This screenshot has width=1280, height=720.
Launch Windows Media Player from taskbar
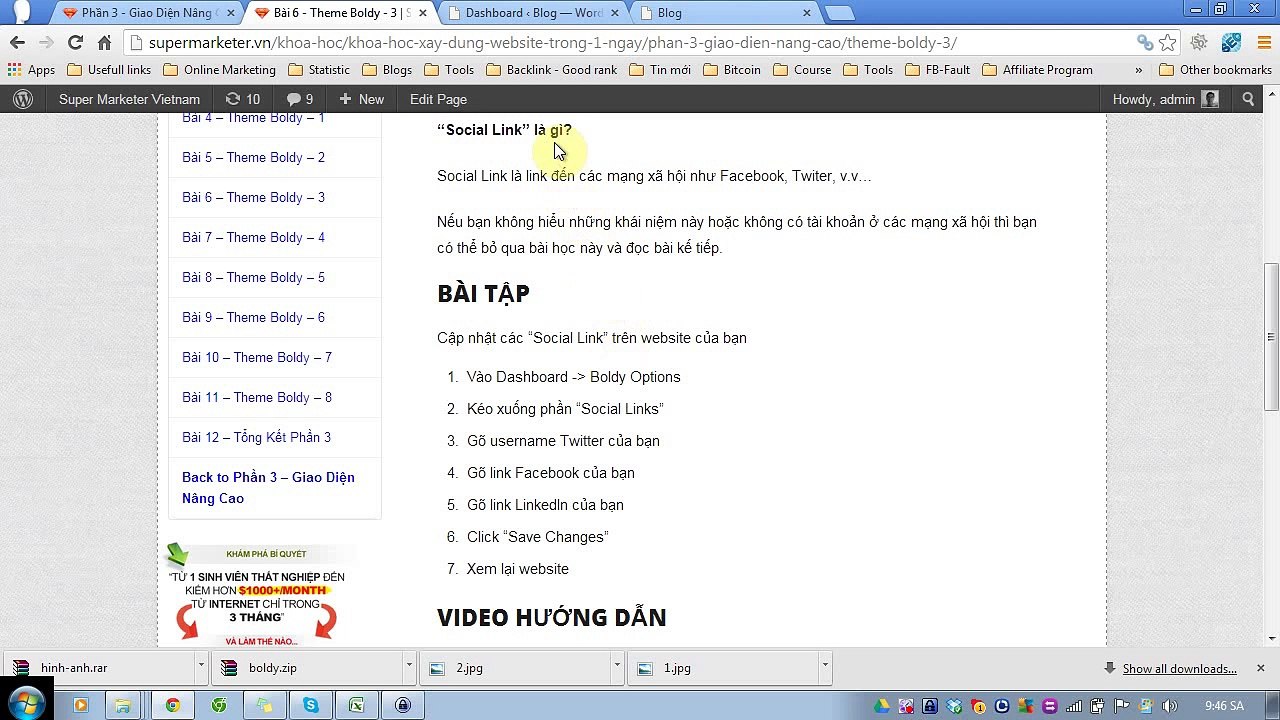click(x=80, y=705)
